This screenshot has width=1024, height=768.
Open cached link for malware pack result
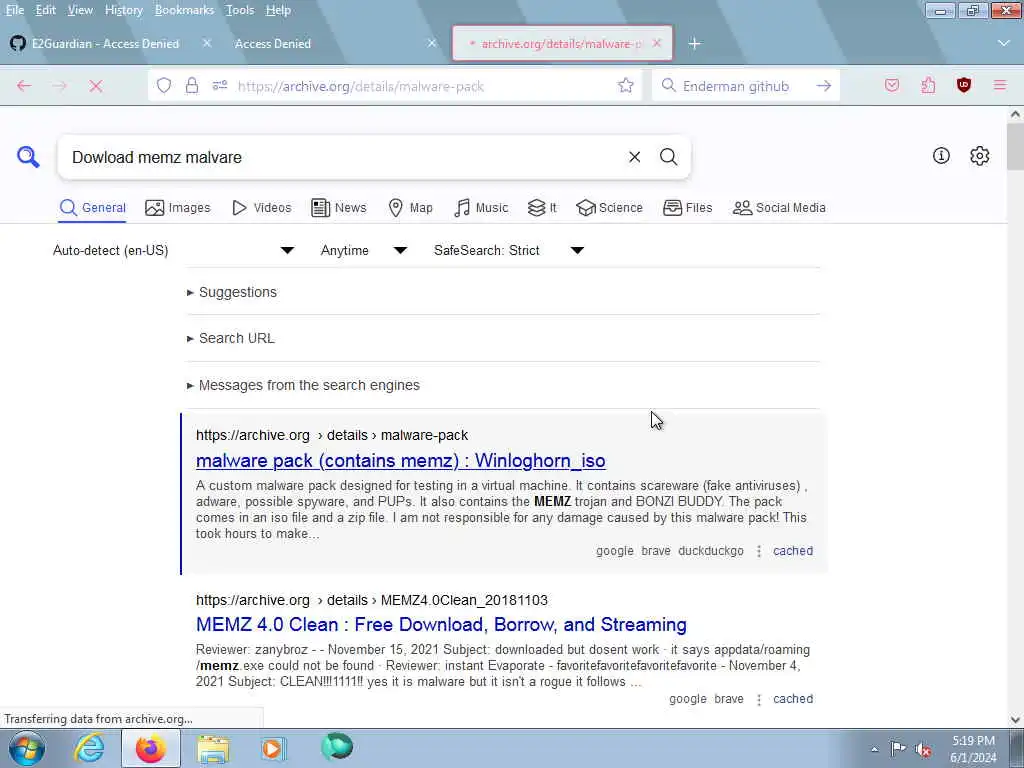click(x=793, y=551)
